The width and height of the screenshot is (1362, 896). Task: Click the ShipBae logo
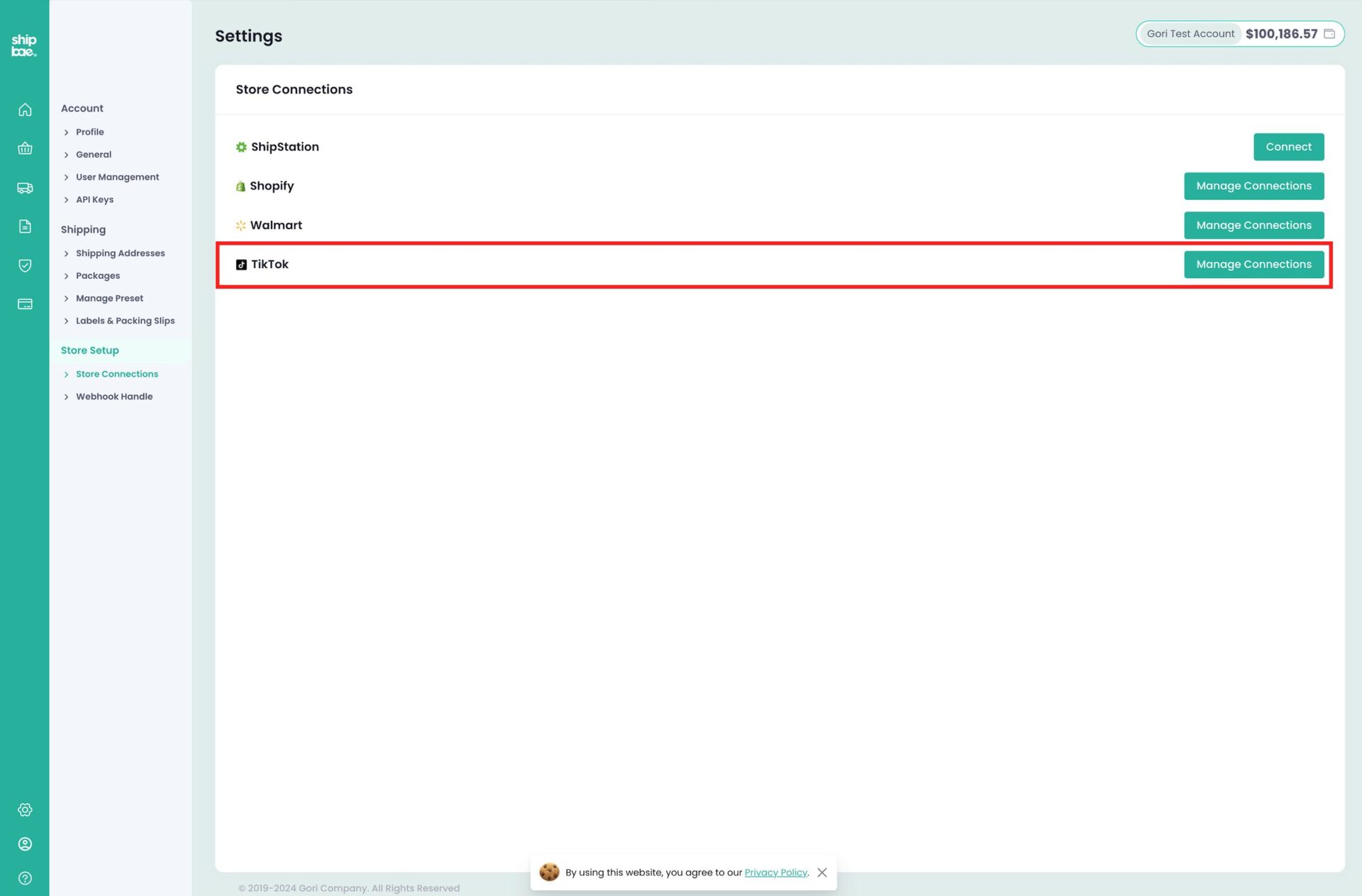click(x=24, y=45)
